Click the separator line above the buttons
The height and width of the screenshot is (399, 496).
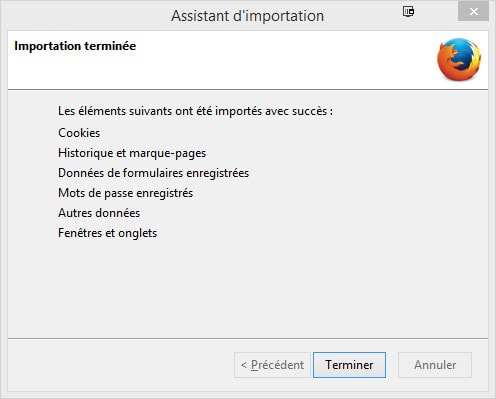(x=248, y=339)
